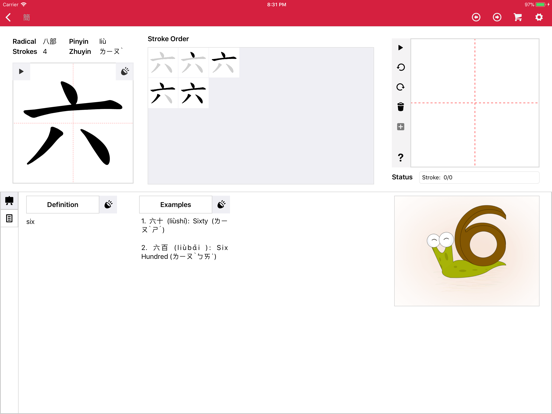The height and width of the screenshot is (414, 552).
Task: Open the settings gear
Action: pos(539,17)
